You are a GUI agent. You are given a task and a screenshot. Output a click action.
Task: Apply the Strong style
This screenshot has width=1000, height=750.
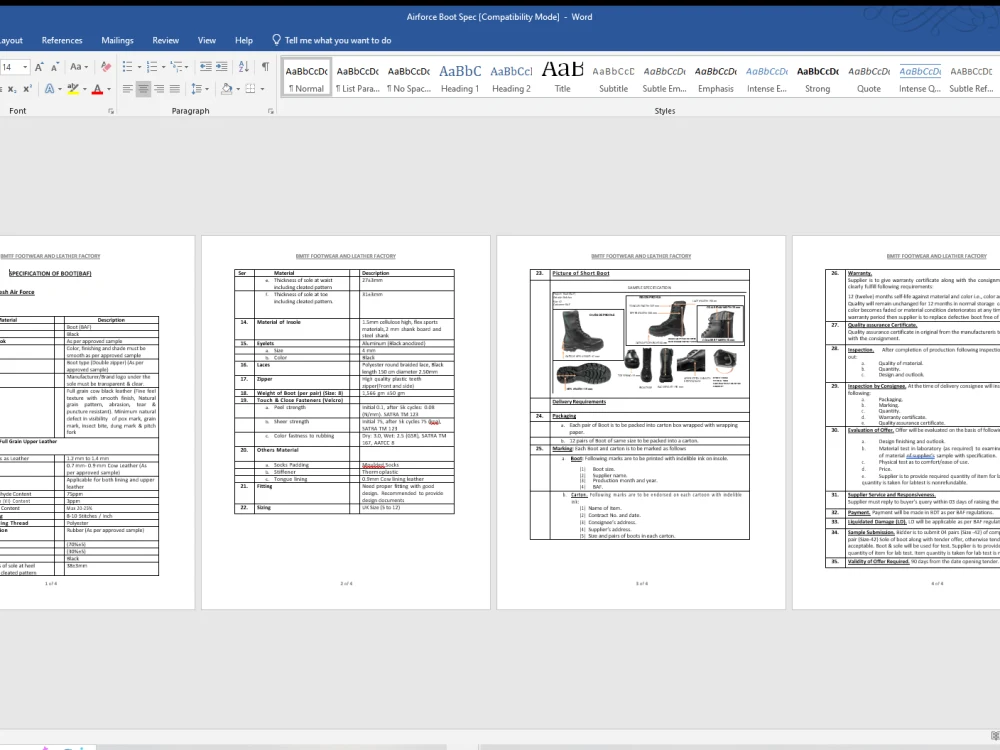click(818, 78)
